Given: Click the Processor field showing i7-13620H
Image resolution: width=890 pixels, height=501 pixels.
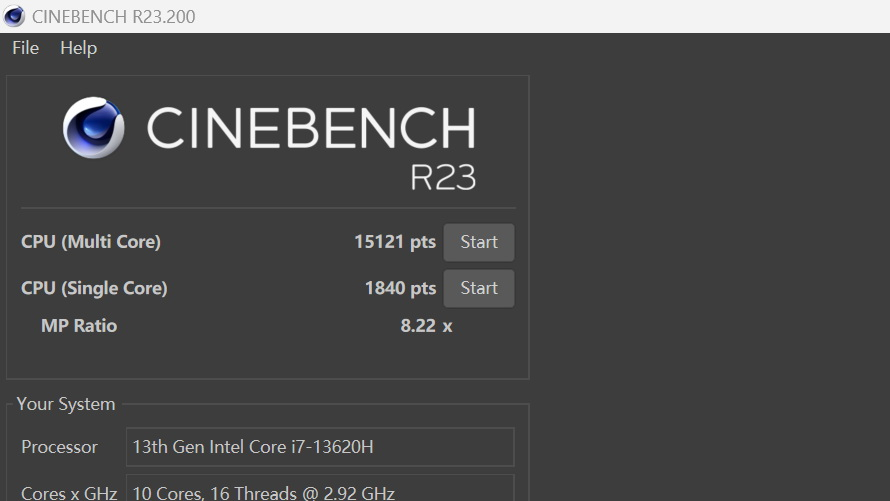Looking at the screenshot, I should coord(320,447).
